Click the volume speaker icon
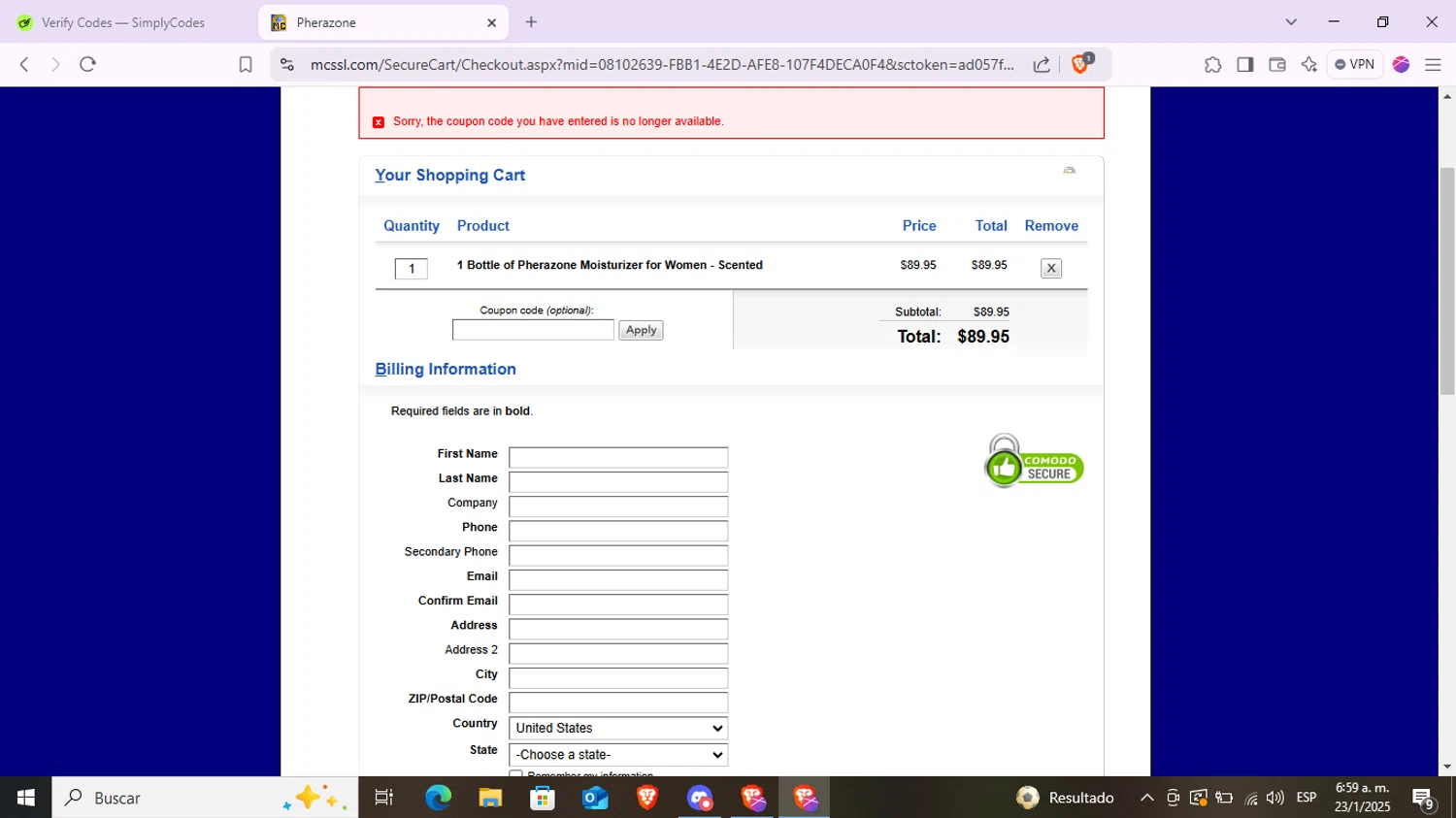Viewport: 1456px width, 818px height. (1274, 798)
